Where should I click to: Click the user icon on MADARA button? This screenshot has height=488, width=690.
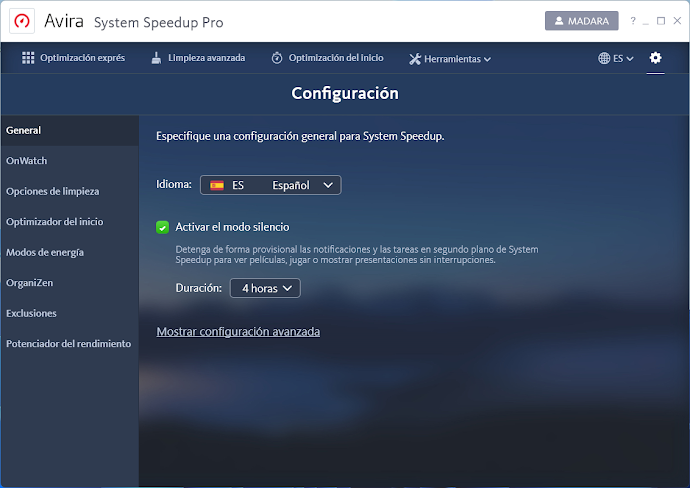point(559,21)
